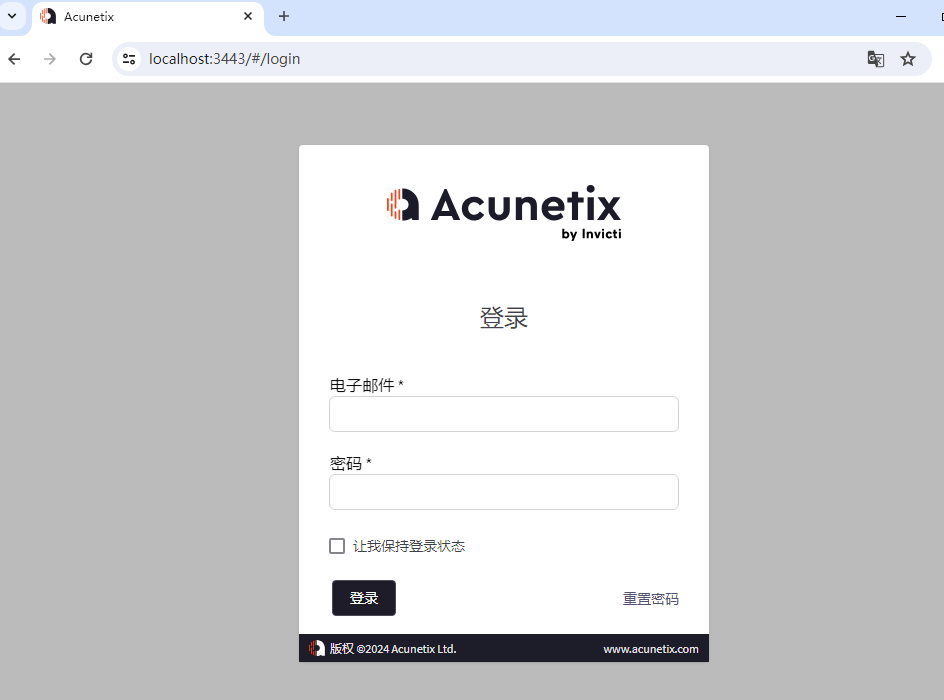
Task: Open the 重置密码 reset password link
Action: coord(651,599)
